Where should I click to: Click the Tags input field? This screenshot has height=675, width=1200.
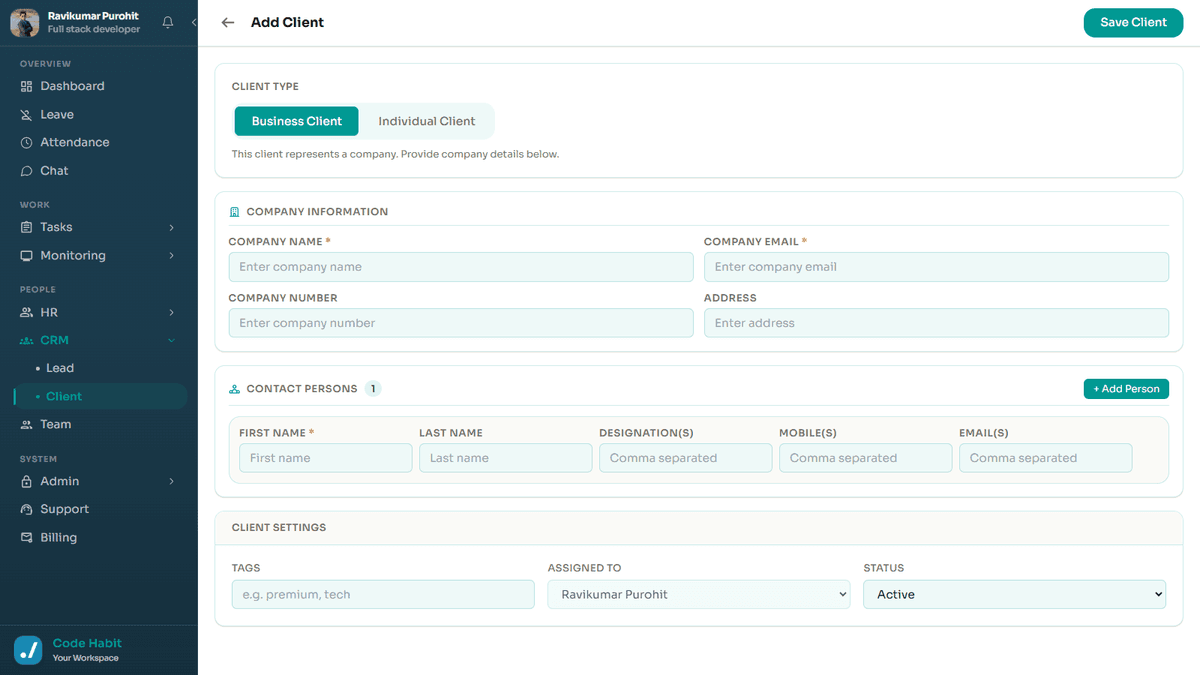pyautogui.click(x=383, y=594)
